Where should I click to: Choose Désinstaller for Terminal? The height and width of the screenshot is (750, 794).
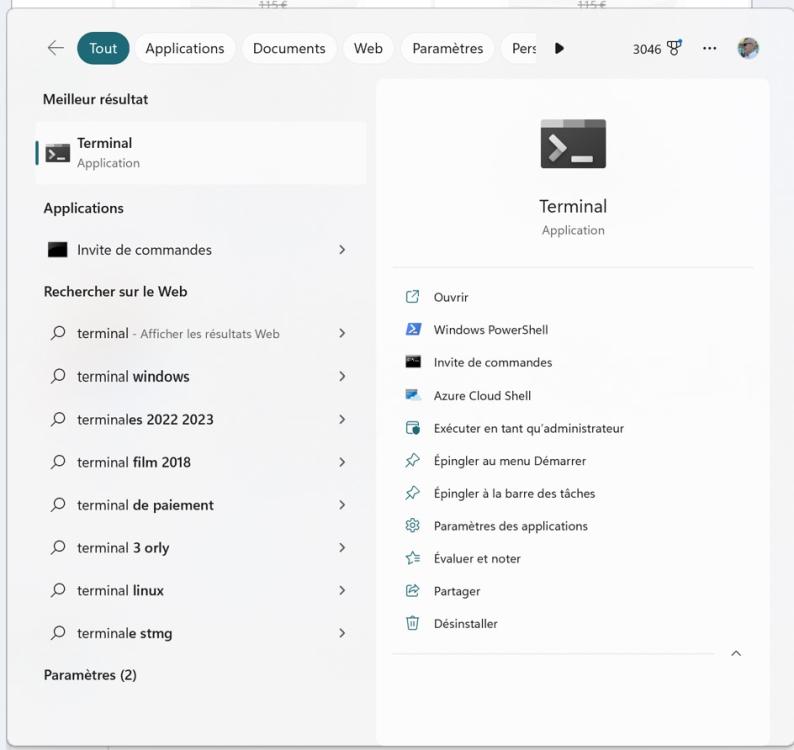click(x=465, y=624)
